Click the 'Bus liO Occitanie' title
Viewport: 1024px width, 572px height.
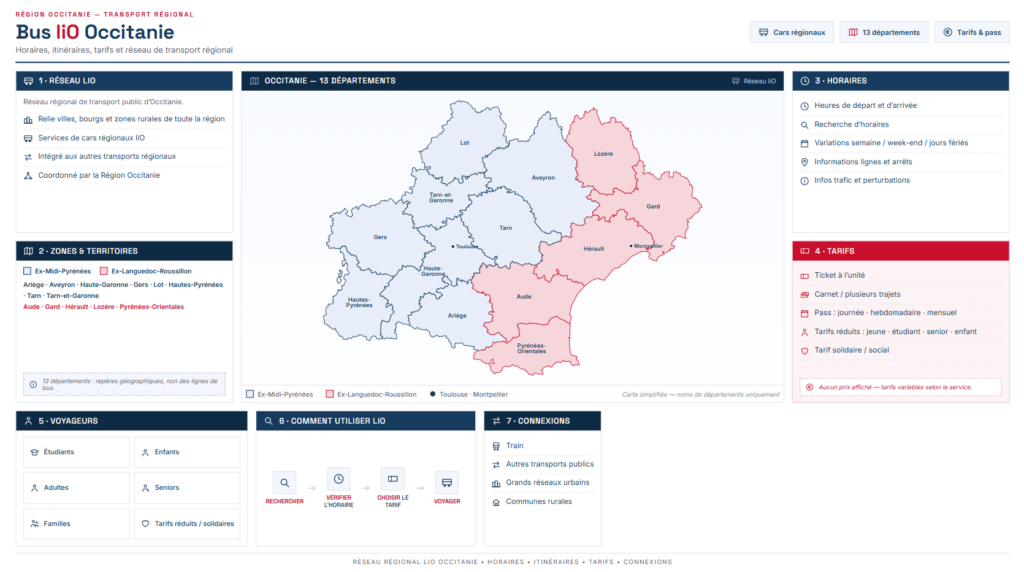[x=95, y=32]
